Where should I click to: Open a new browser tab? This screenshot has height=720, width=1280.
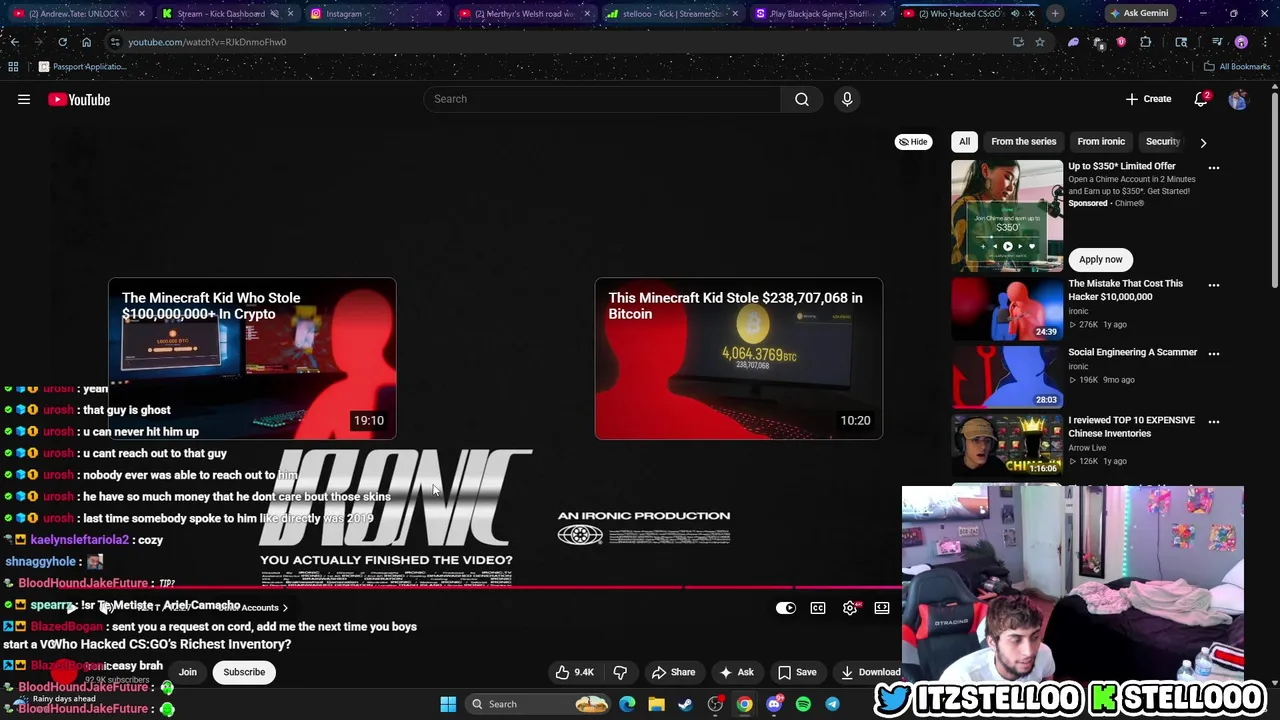coord(1055,14)
